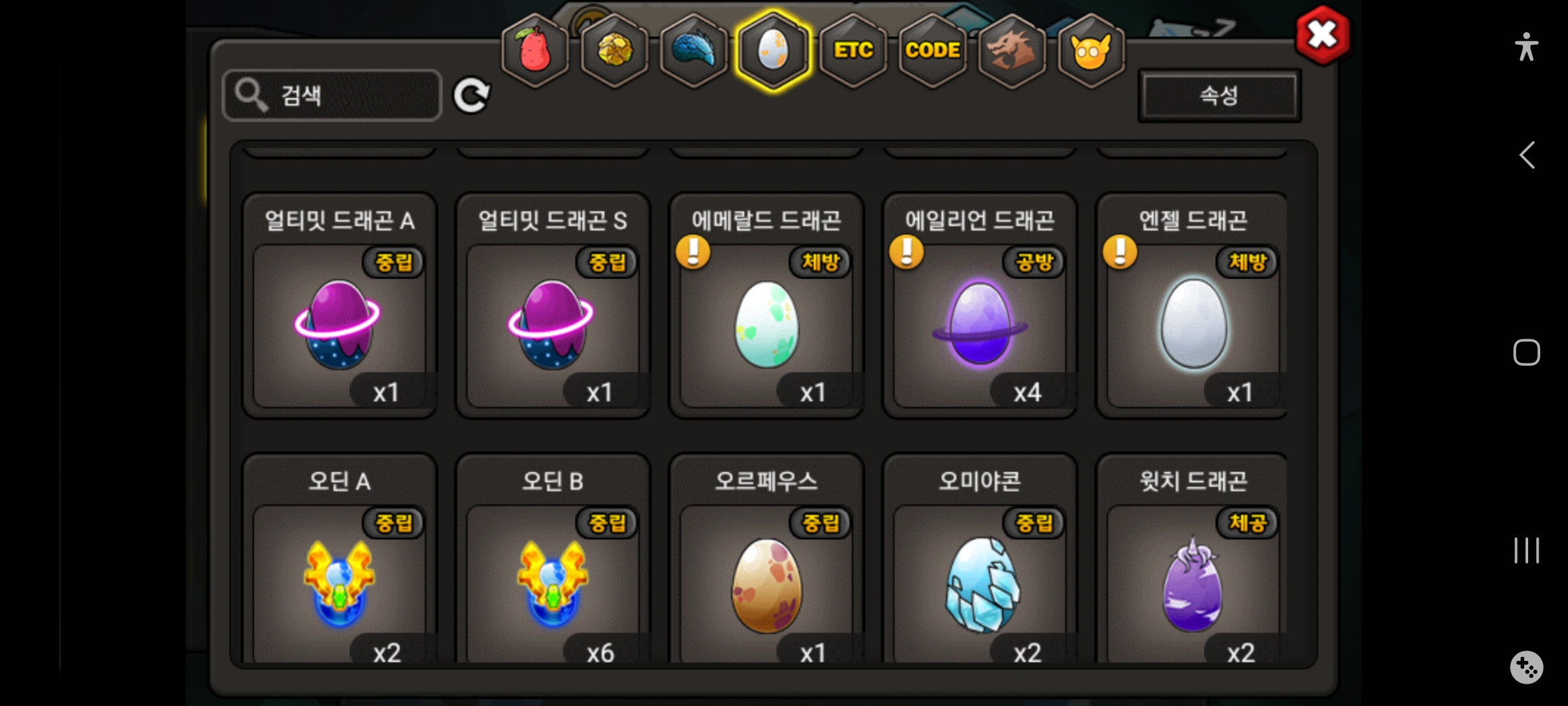1568x706 pixels.
Task: Select the 오딘 B egg item
Action: point(553,559)
